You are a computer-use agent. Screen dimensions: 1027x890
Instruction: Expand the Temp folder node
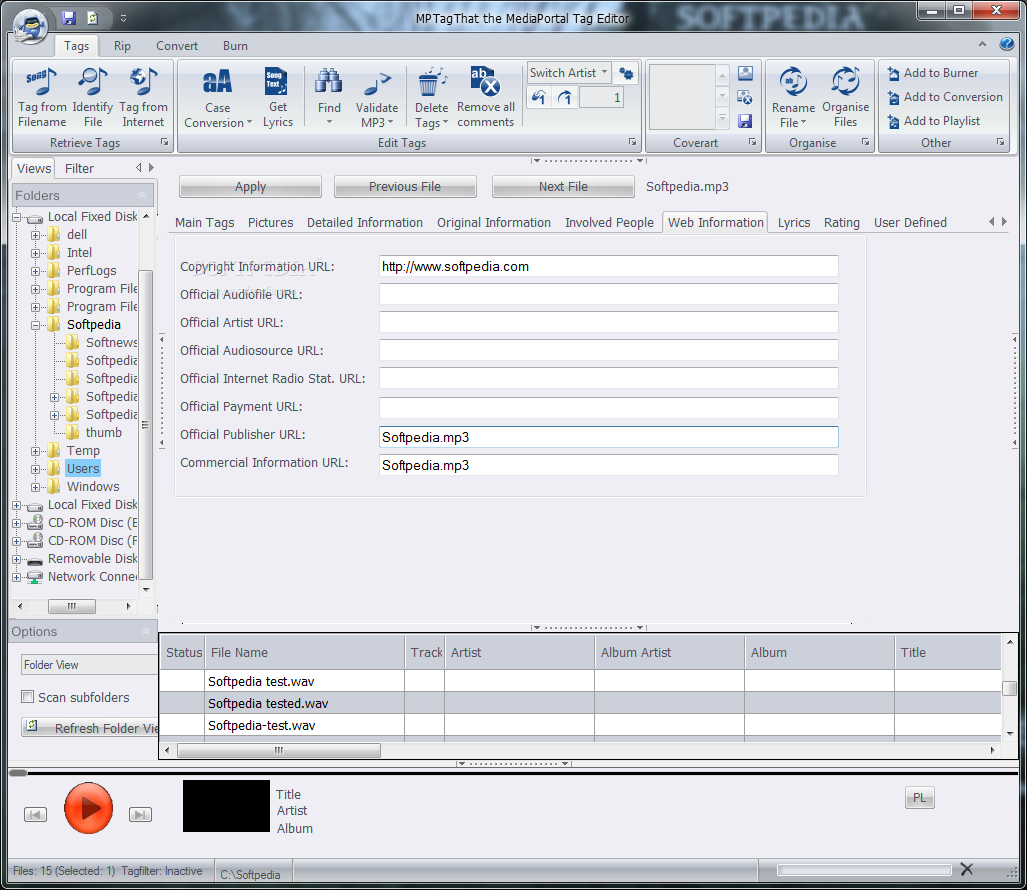(x=35, y=451)
